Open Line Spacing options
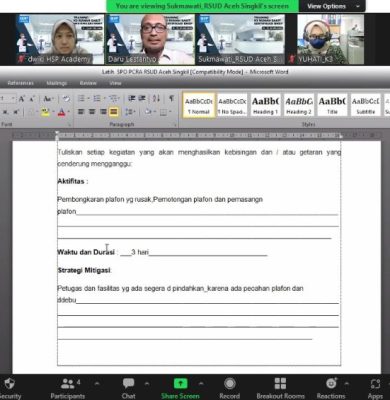 click(130, 112)
